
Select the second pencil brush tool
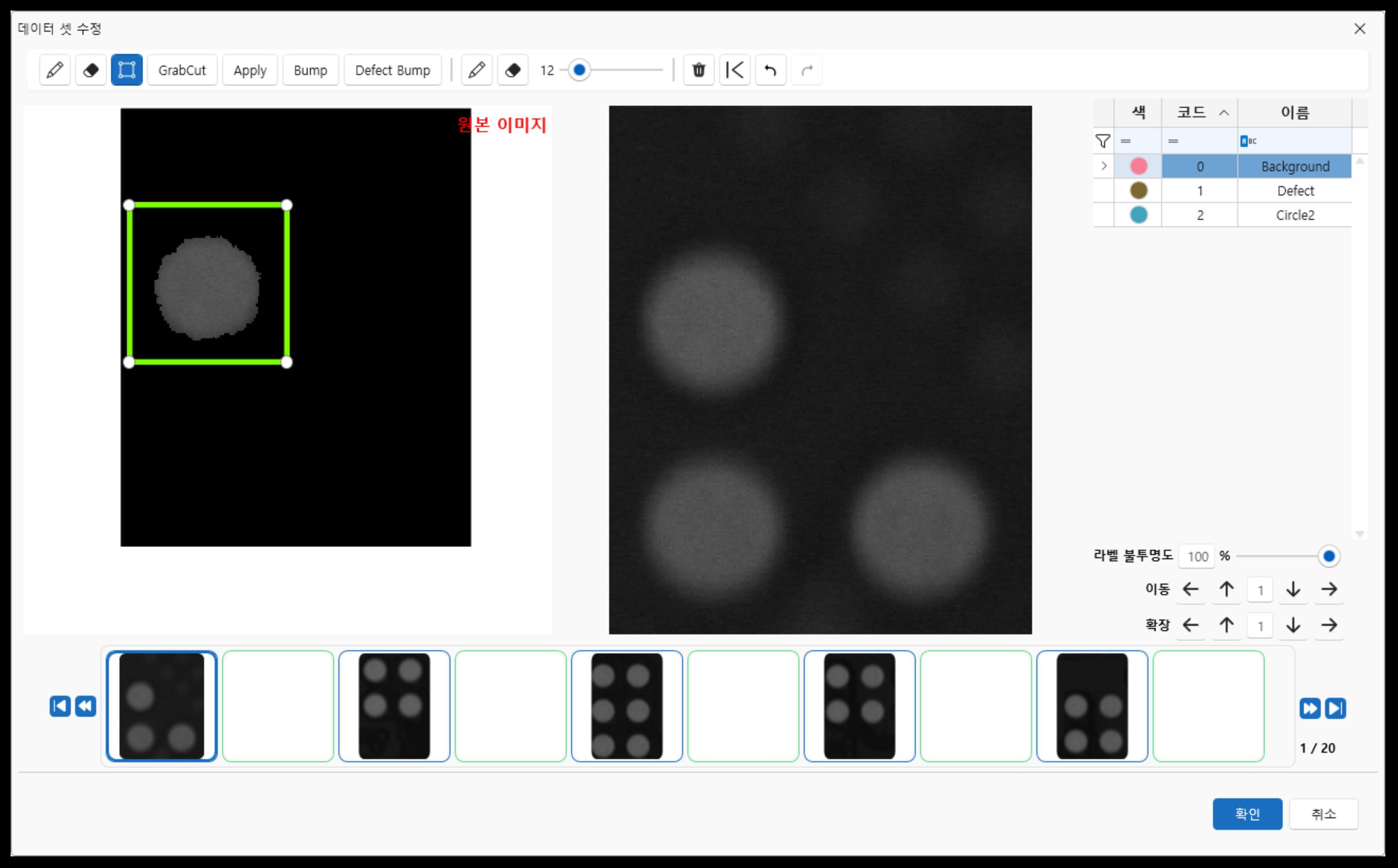pyautogui.click(x=476, y=70)
